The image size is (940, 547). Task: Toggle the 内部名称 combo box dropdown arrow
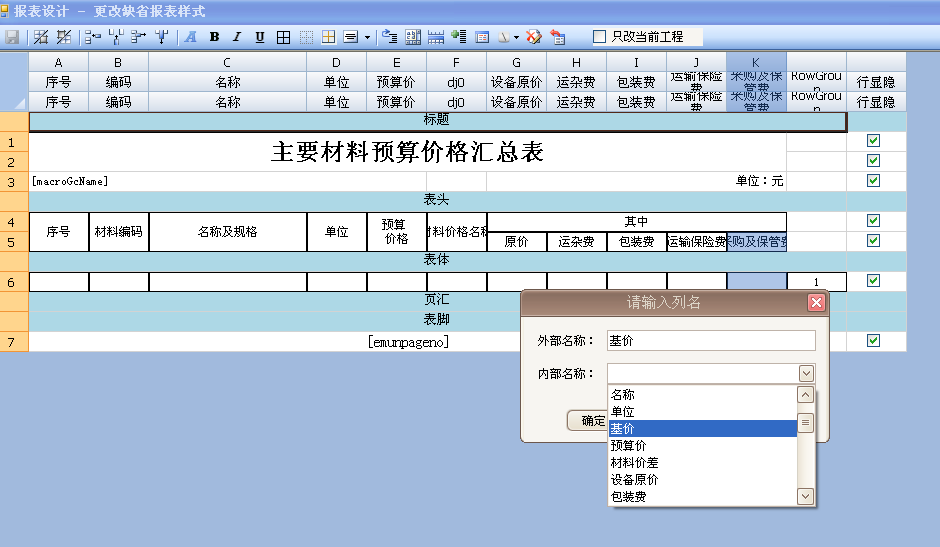806,373
